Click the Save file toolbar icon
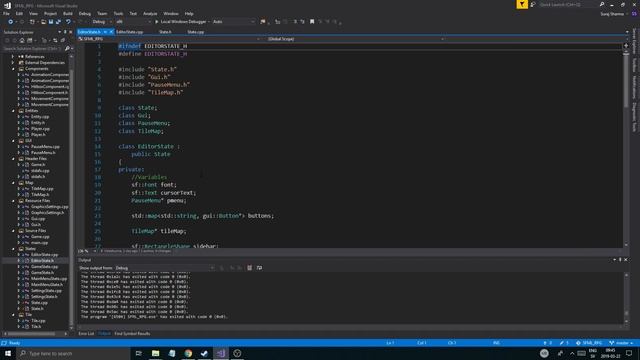 click(51, 22)
